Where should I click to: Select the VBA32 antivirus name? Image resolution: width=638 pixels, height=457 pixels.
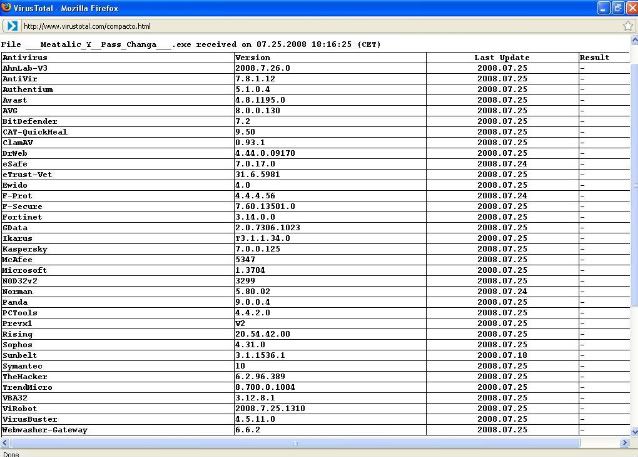(x=15, y=398)
